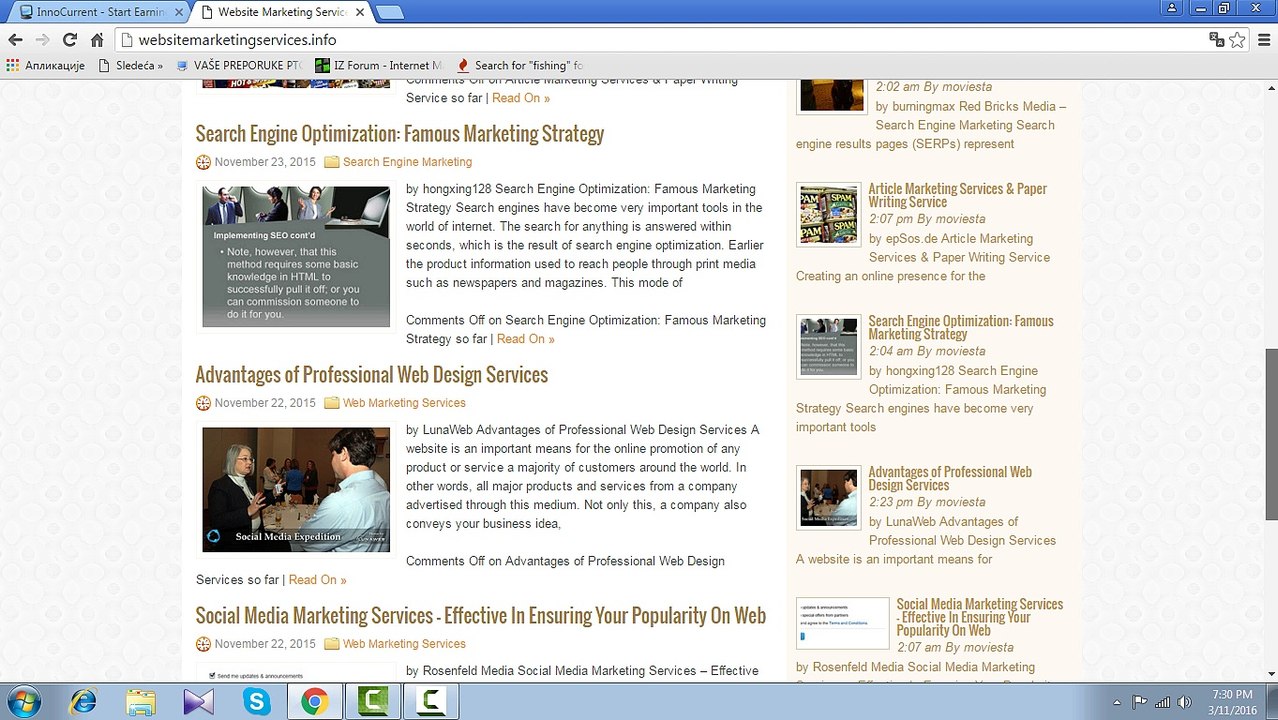Open the Windows Start menu
Image resolution: width=1278 pixels, height=720 pixels.
pos(23,702)
